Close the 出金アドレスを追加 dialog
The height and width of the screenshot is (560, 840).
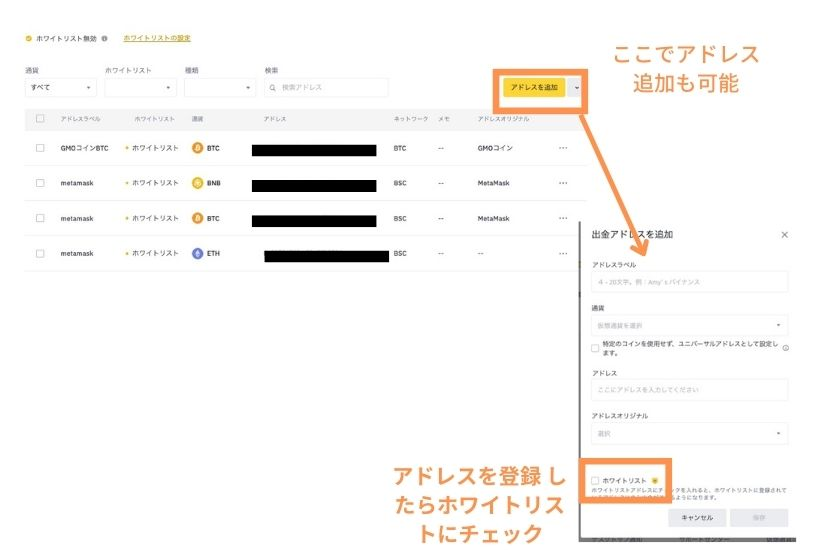(x=784, y=235)
